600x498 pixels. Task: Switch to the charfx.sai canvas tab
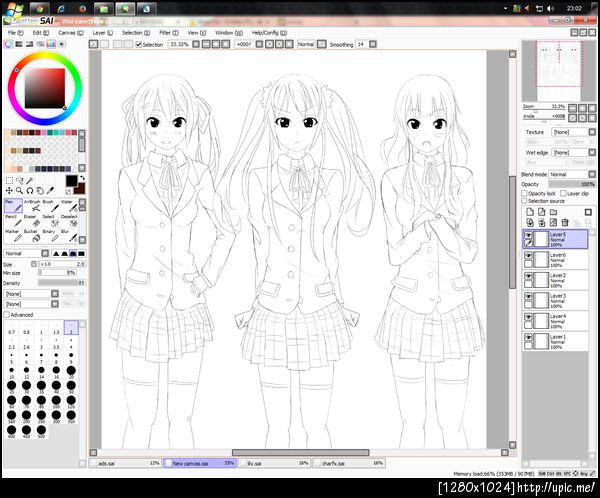350,463
